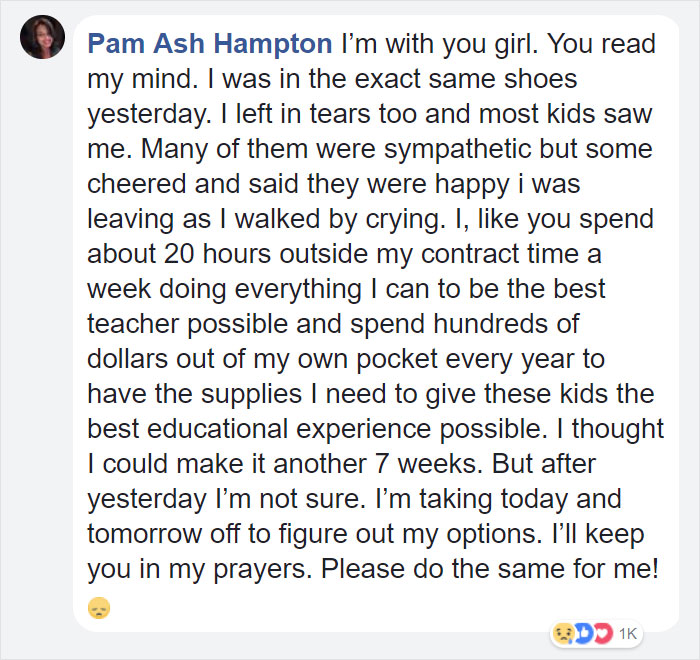
Task: Open the Pam Ash Hampton profile name link
Action: click(210, 44)
